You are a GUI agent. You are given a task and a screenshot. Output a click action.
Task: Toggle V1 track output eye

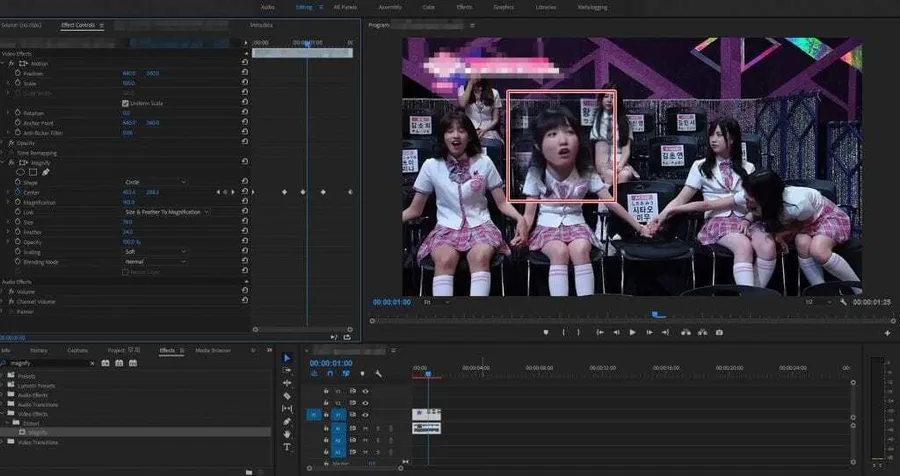(365, 415)
